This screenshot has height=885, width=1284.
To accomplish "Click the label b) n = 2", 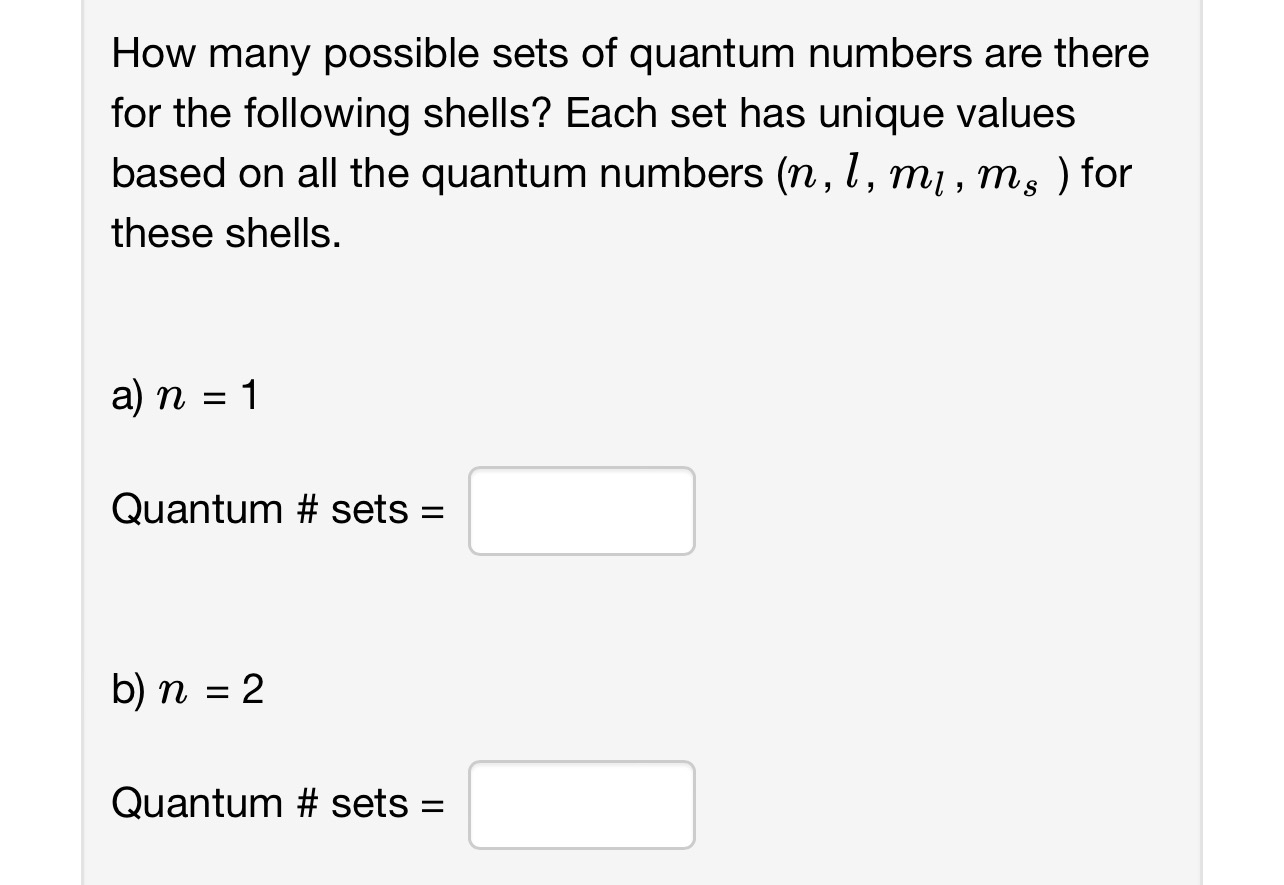I will [x=186, y=689].
